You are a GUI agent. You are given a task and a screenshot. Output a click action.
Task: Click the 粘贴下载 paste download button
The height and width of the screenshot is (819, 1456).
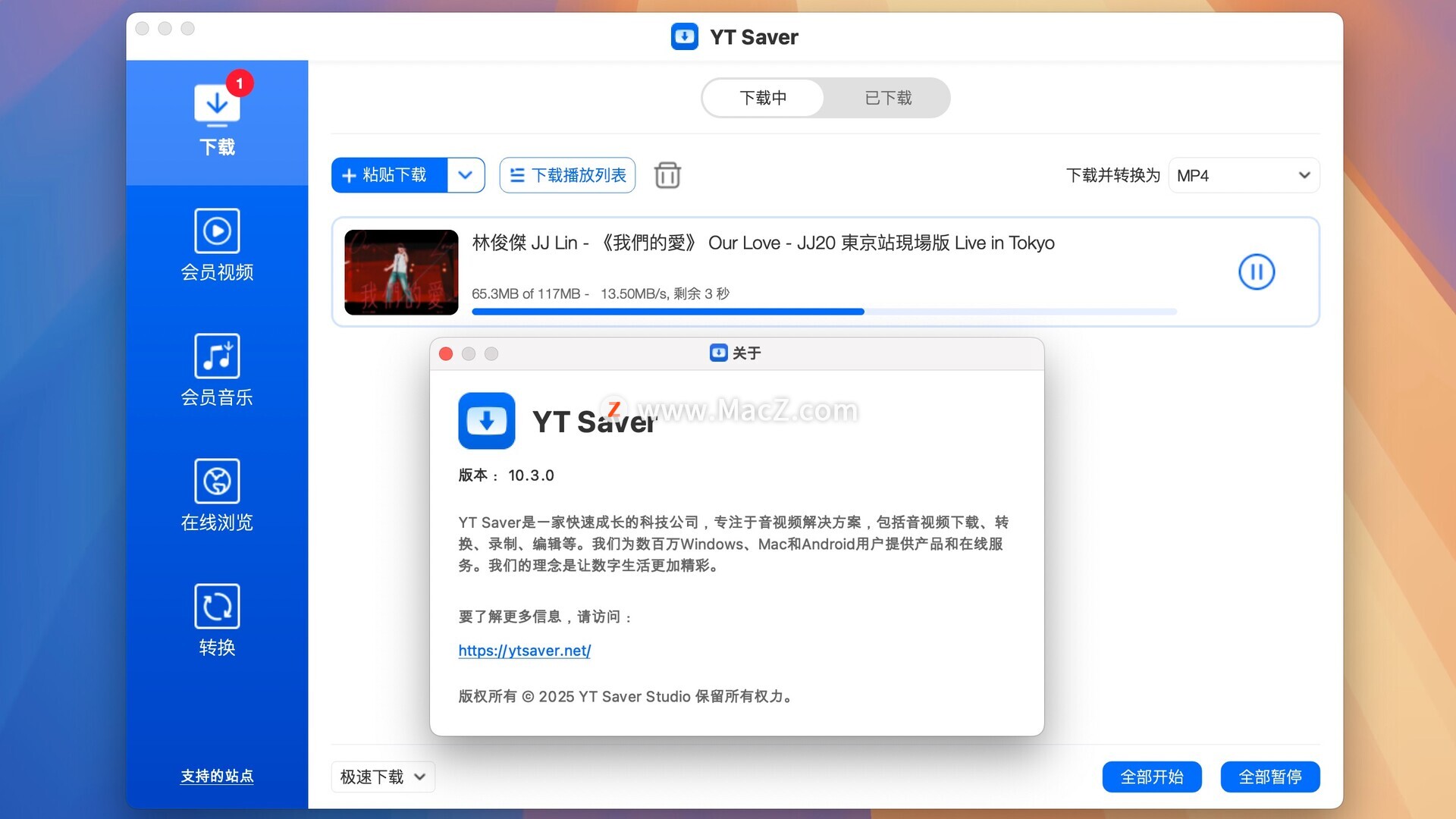point(390,175)
